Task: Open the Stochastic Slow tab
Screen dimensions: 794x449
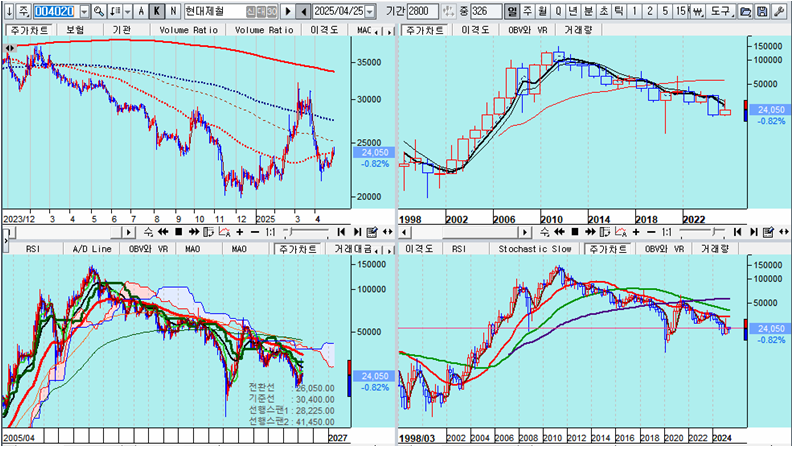Action: click(x=535, y=249)
